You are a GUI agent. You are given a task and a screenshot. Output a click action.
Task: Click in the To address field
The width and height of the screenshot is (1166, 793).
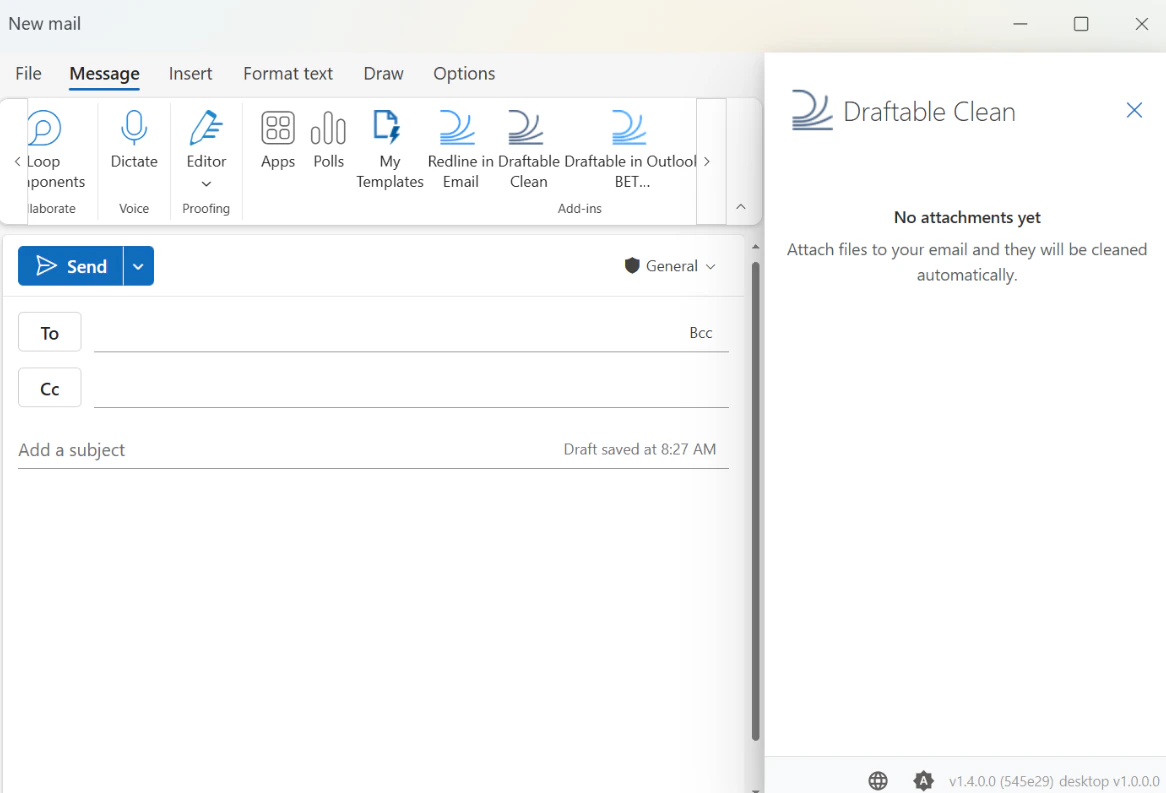[x=387, y=333]
